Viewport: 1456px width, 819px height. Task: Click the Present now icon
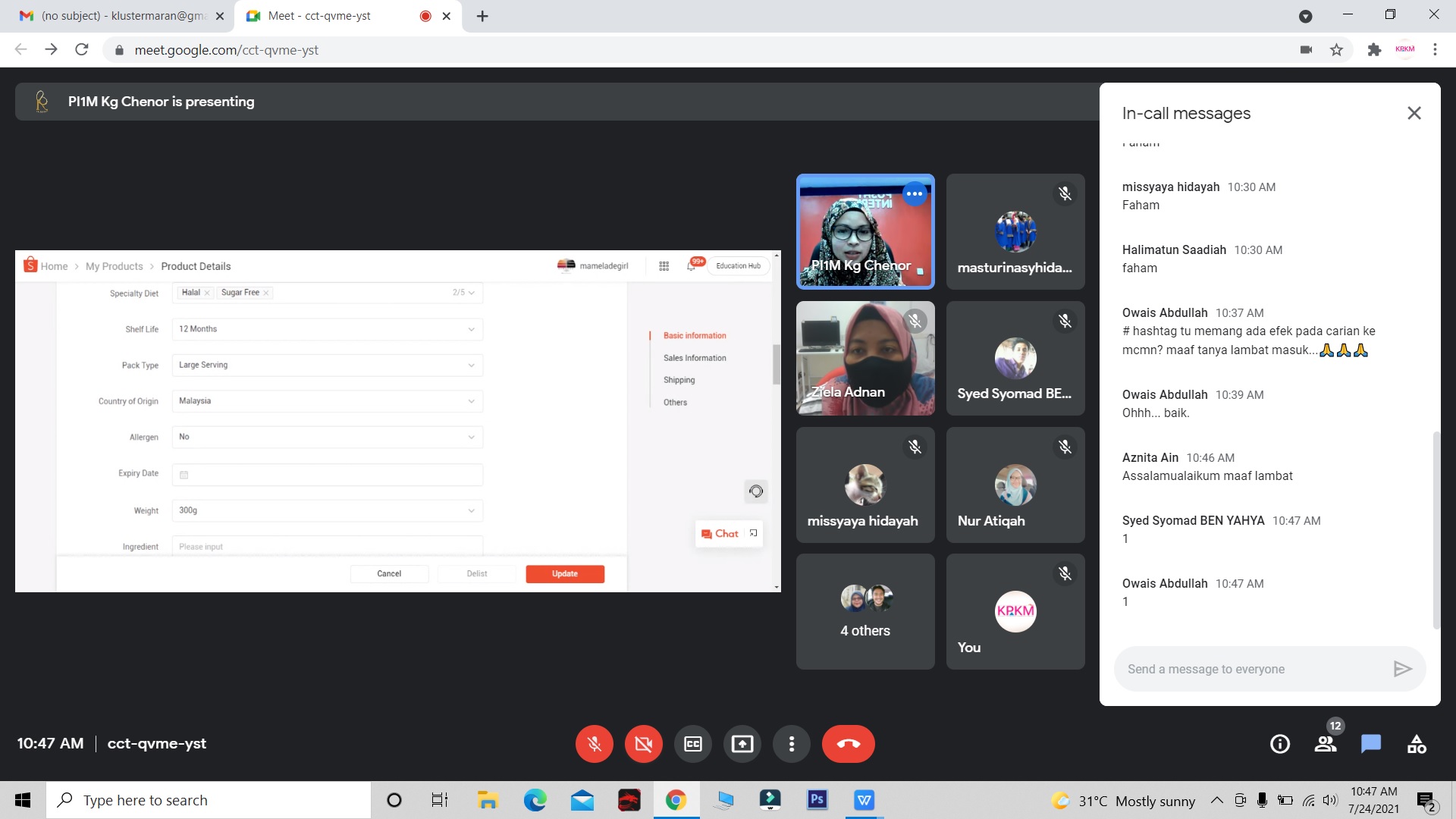742,744
